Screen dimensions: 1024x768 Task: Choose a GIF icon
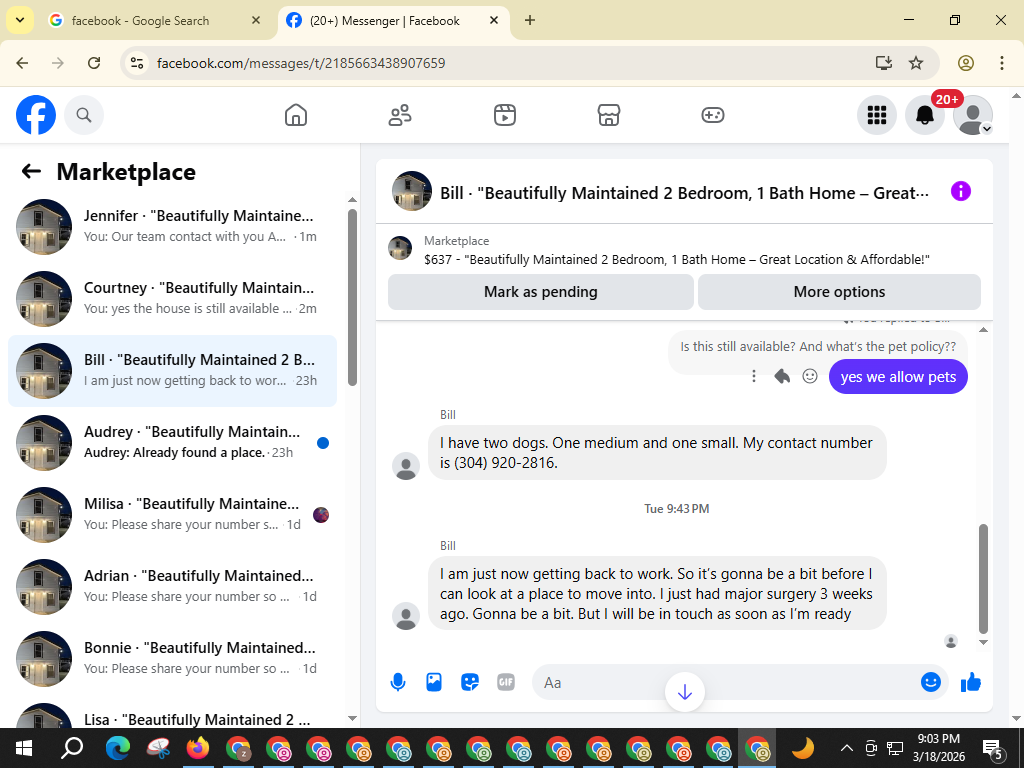(x=505, y=682)
